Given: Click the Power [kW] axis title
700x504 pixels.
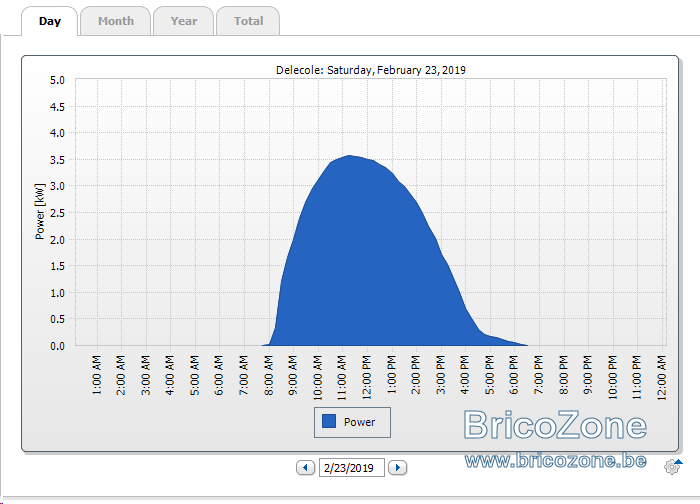Looking at the screenshot, I should pyautogui.click(x=40, y=211).
